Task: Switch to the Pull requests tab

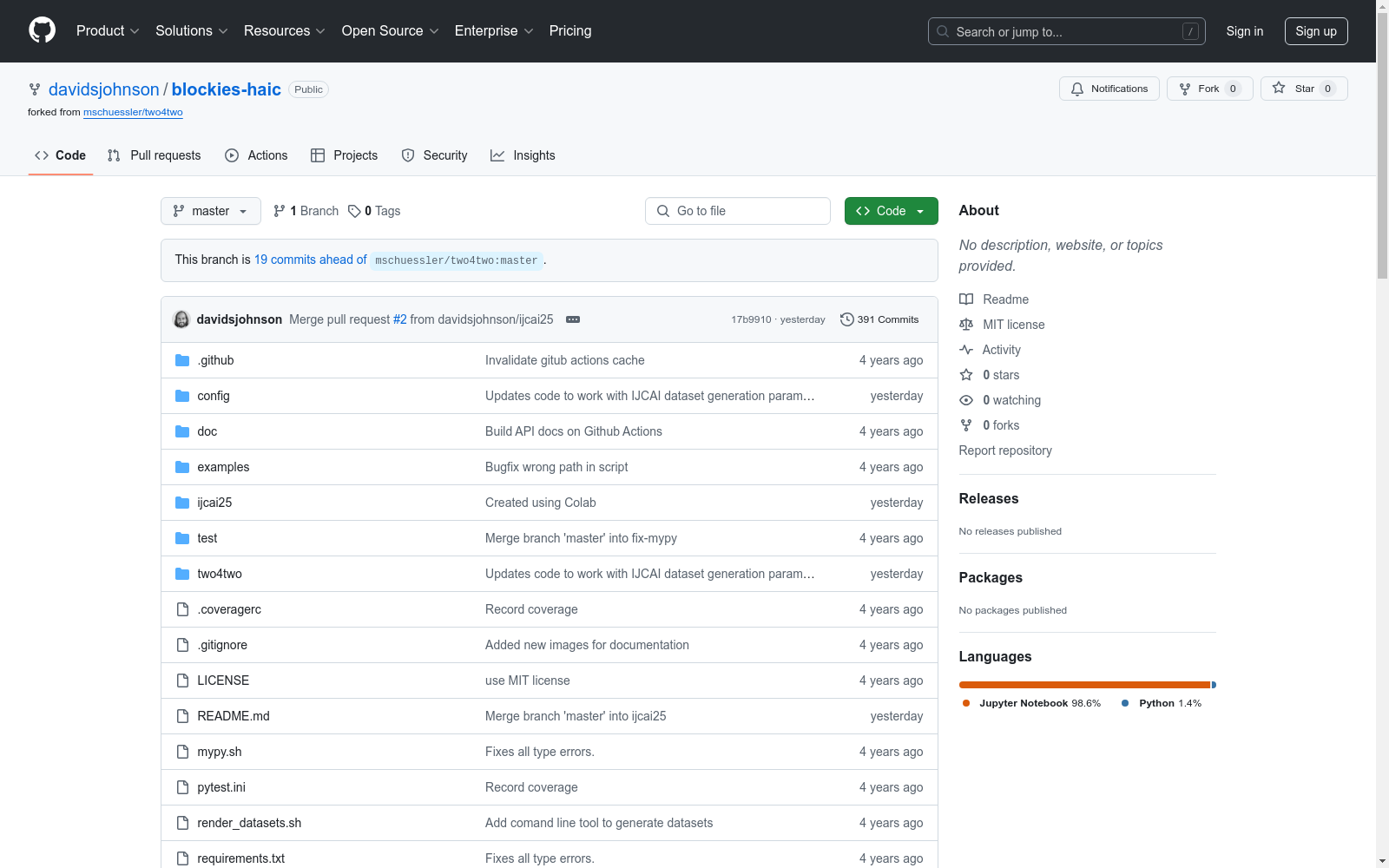Action: coord(155,155)
